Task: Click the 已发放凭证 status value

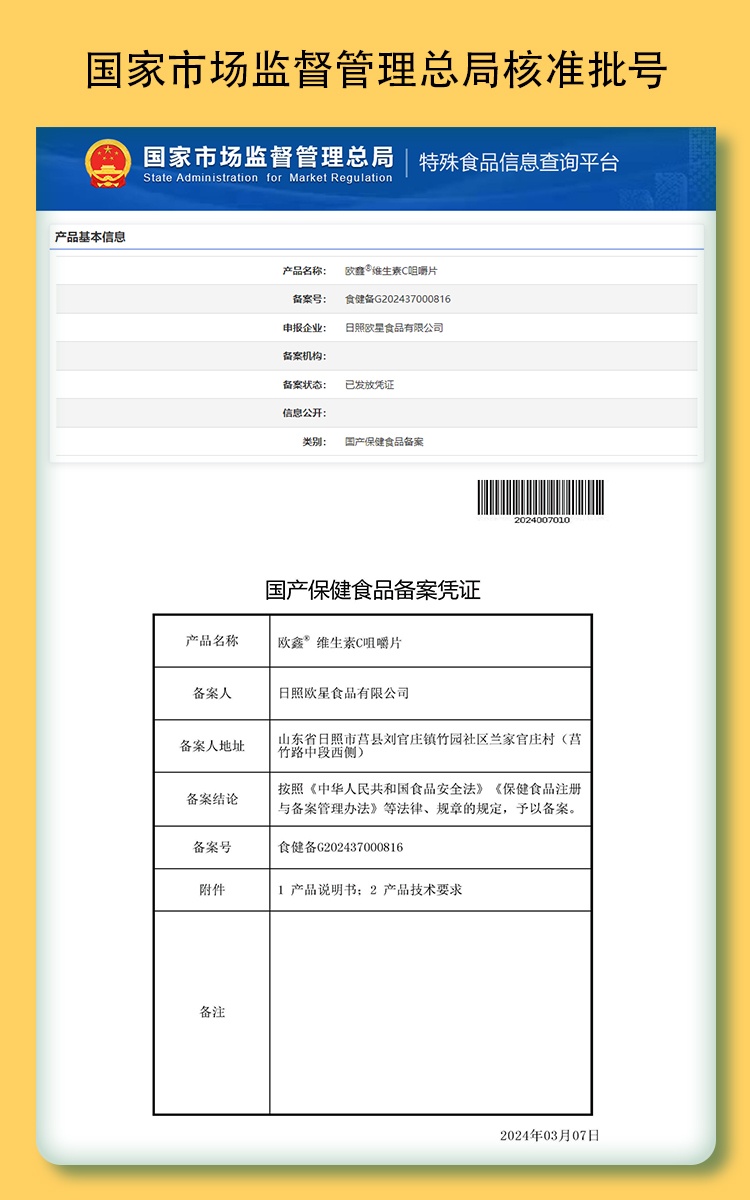Action: coord(369,384)
